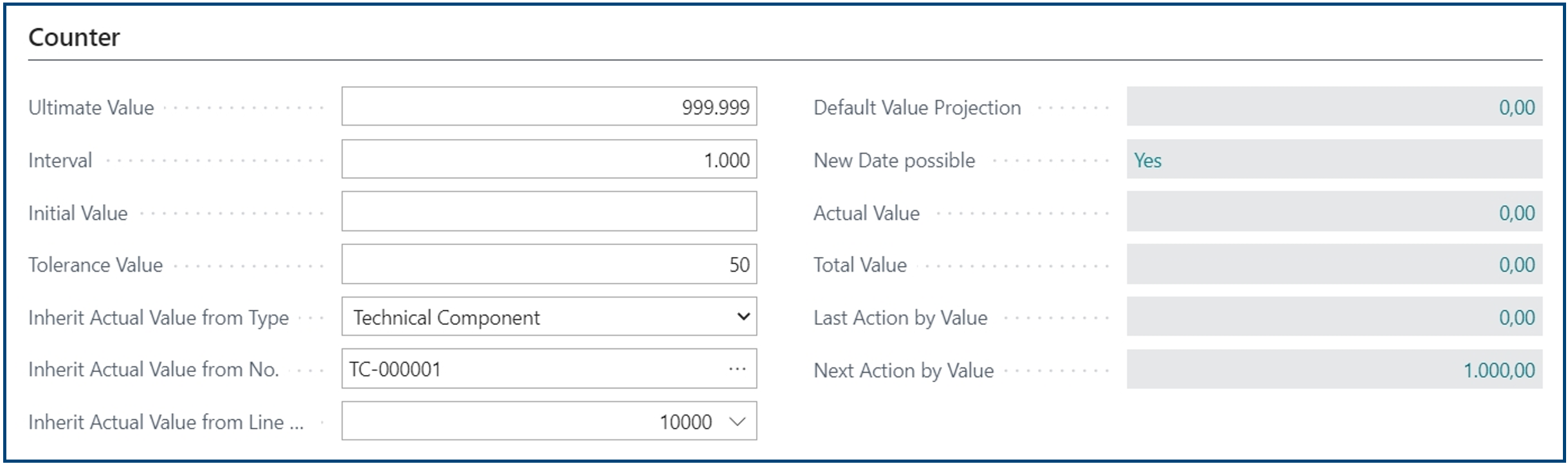Click the Total Value read-only field

coord(1334,264)
